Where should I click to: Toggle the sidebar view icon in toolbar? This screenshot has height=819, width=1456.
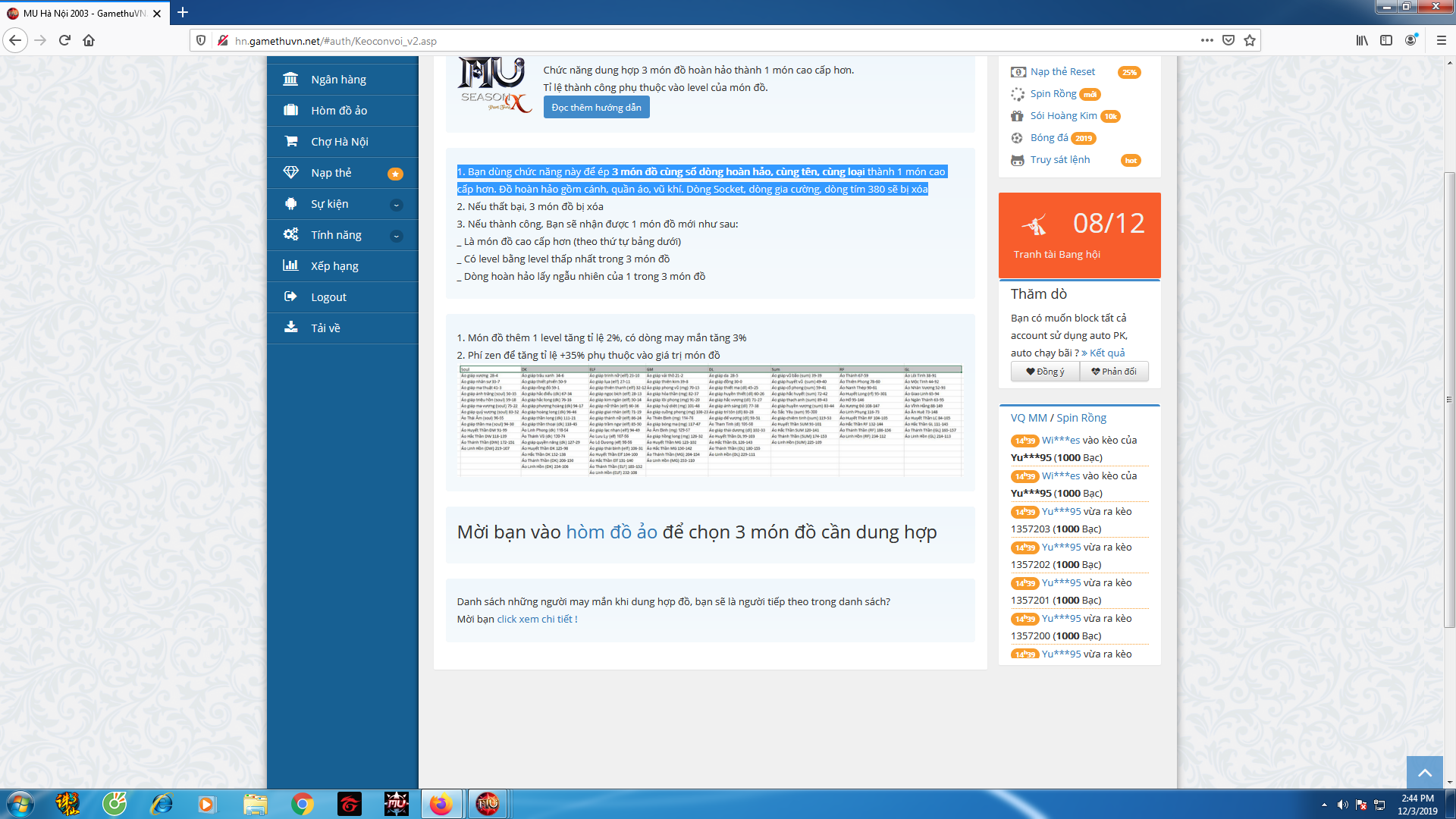(1386, 41)
